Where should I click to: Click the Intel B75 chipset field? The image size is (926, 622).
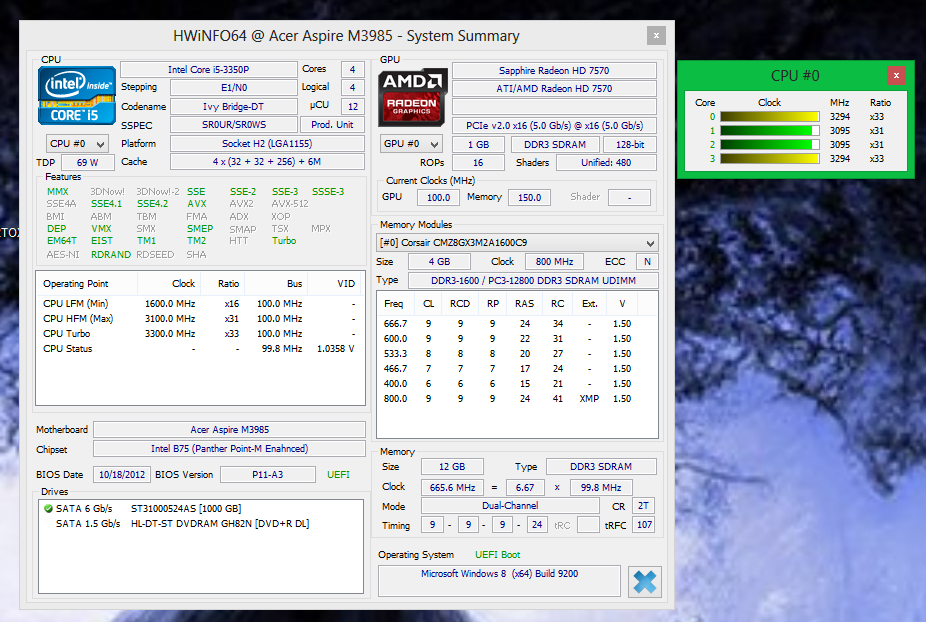(230, 448)
